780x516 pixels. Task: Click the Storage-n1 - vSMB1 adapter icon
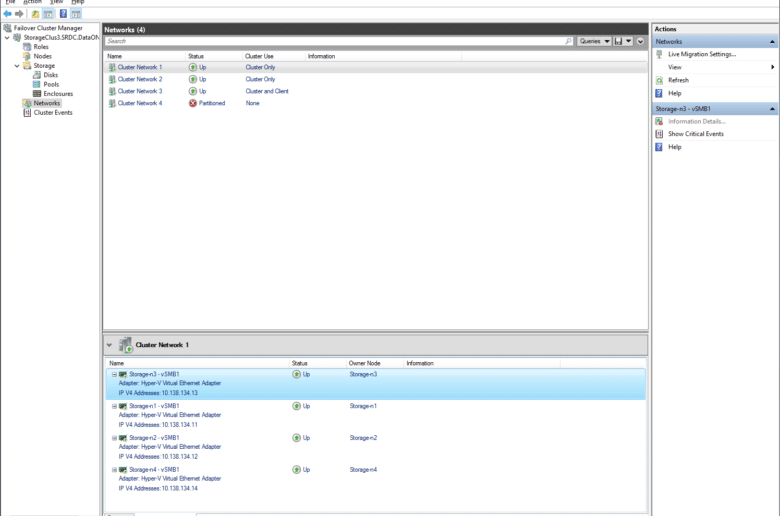(123, 406)
